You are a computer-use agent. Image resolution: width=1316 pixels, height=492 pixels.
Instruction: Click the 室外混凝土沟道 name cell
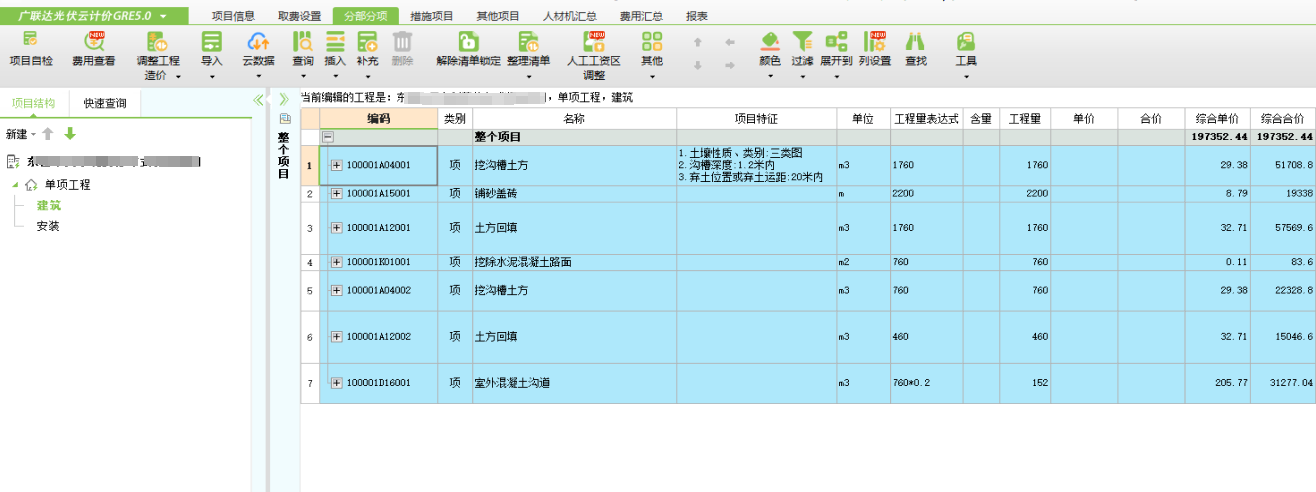point(574,383)
